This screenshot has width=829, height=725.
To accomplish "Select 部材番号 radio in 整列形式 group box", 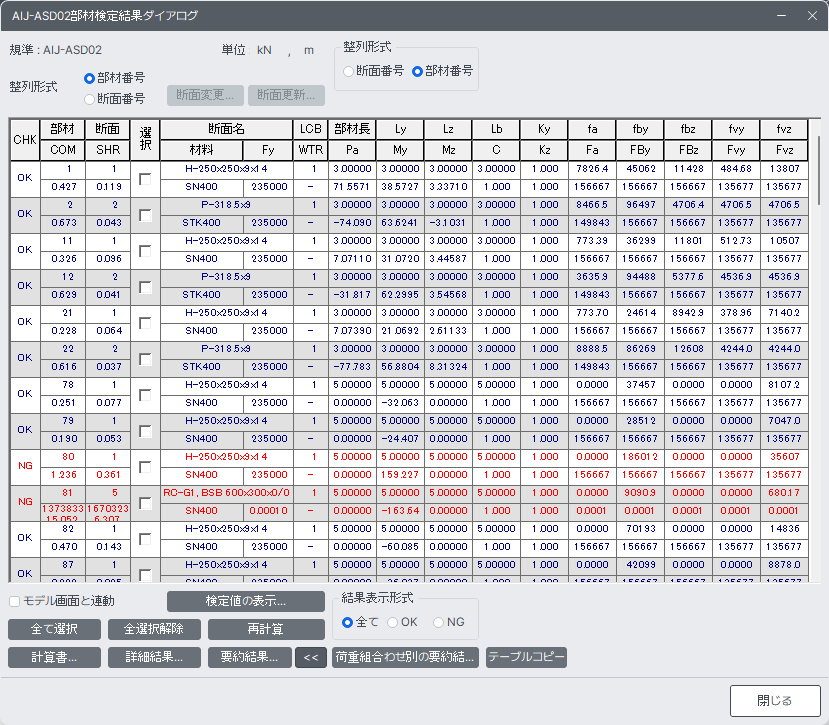I will 417,71.
